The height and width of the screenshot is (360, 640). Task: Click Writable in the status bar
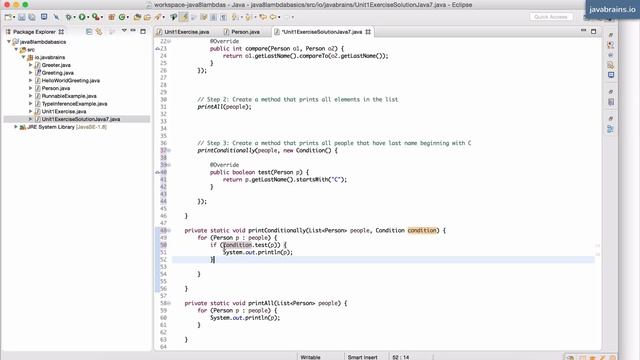(310, 357)
